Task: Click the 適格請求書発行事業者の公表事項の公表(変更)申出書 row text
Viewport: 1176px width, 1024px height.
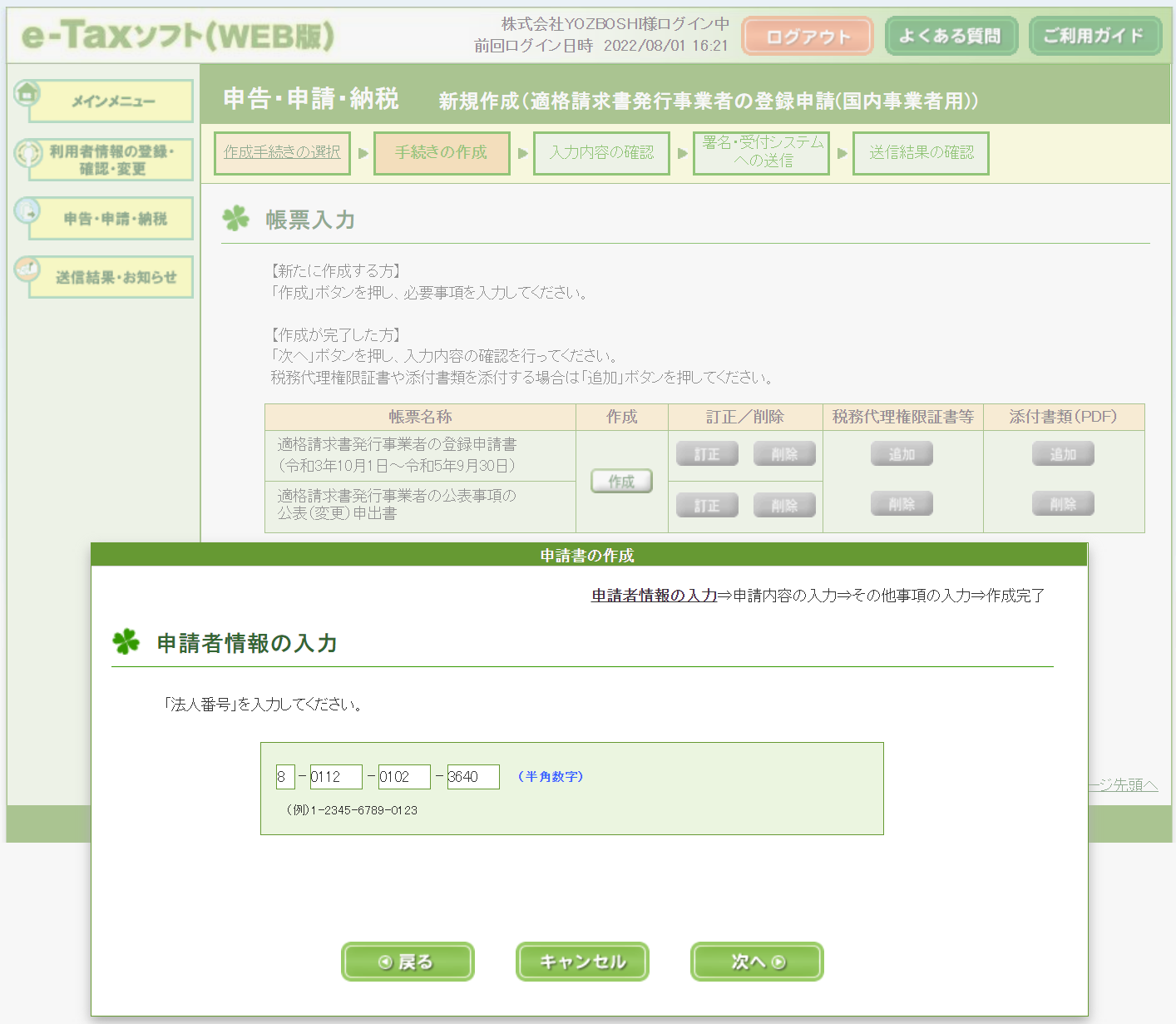Action: tap(397, 505)
